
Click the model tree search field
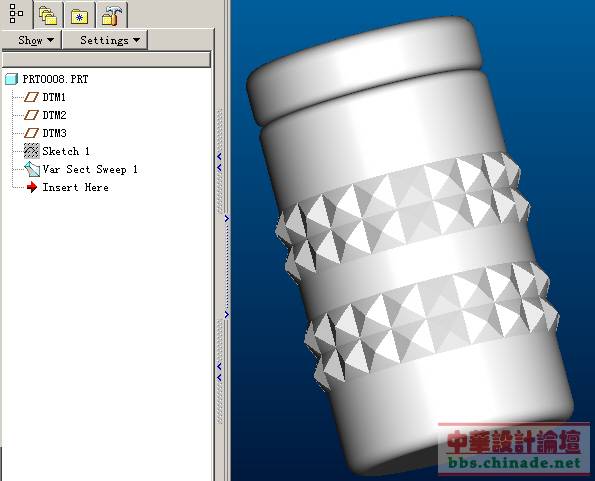coord(106,60)
